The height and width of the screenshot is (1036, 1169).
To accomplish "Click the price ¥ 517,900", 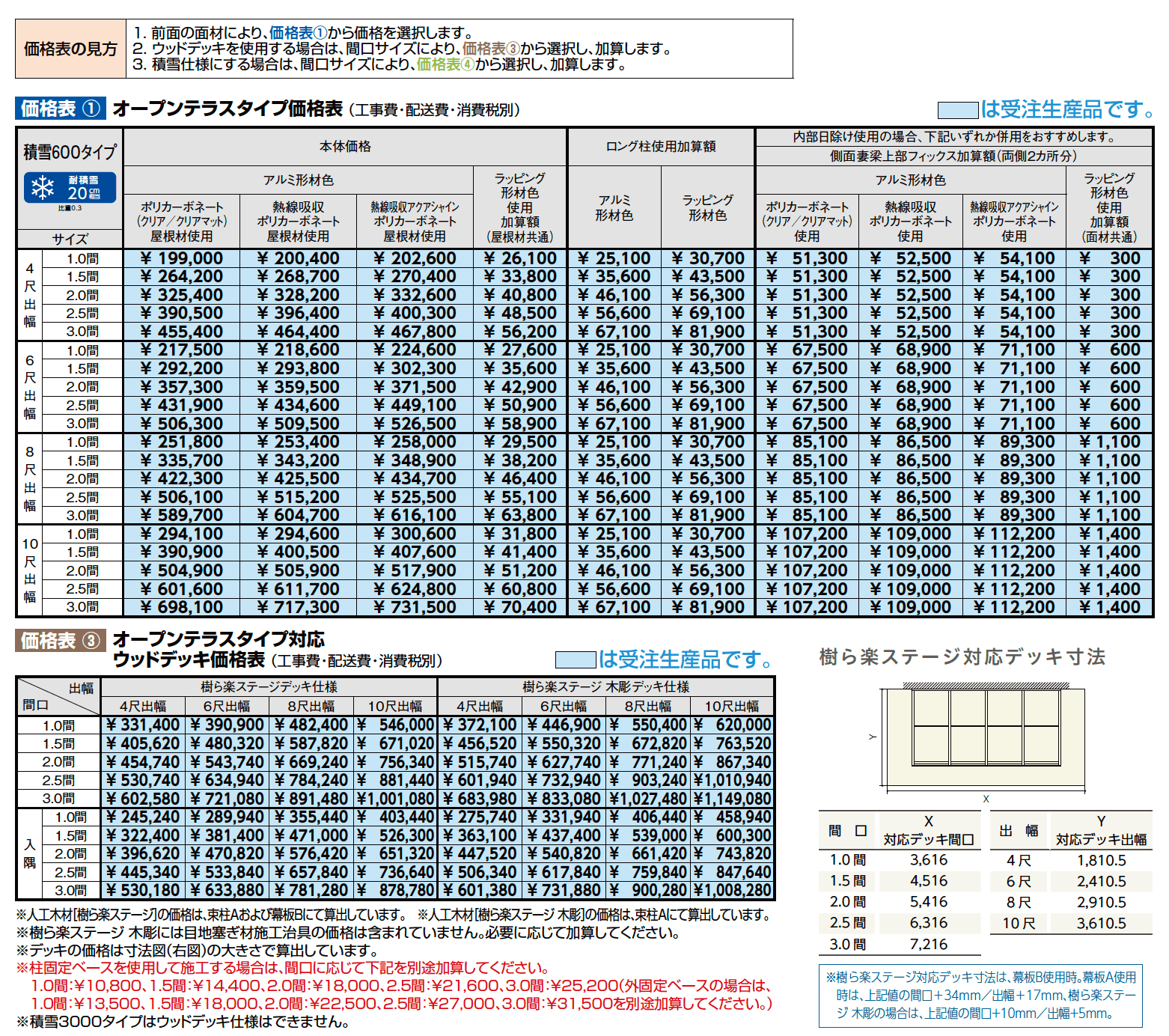I will coord(415,570).
